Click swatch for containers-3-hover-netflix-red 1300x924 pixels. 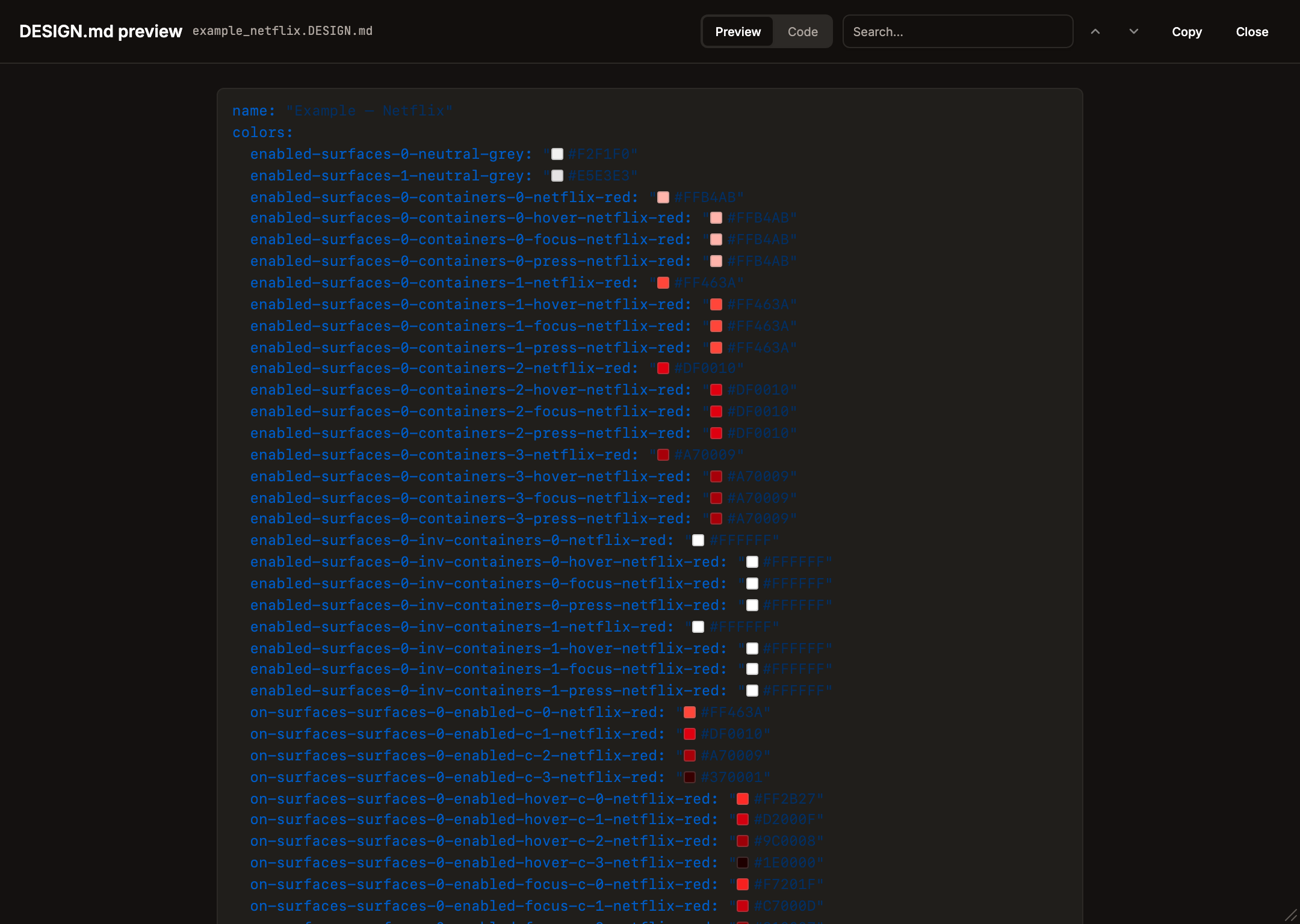(716, 477)
